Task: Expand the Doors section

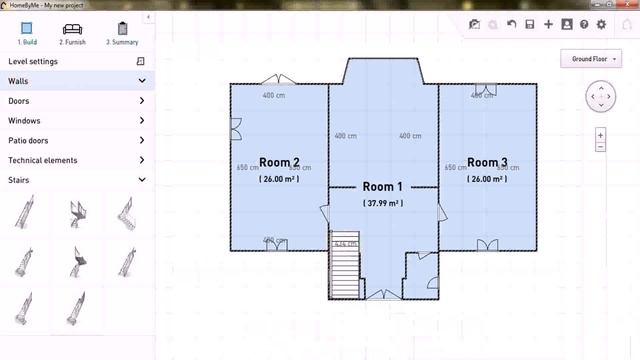Action: point(142,100)
